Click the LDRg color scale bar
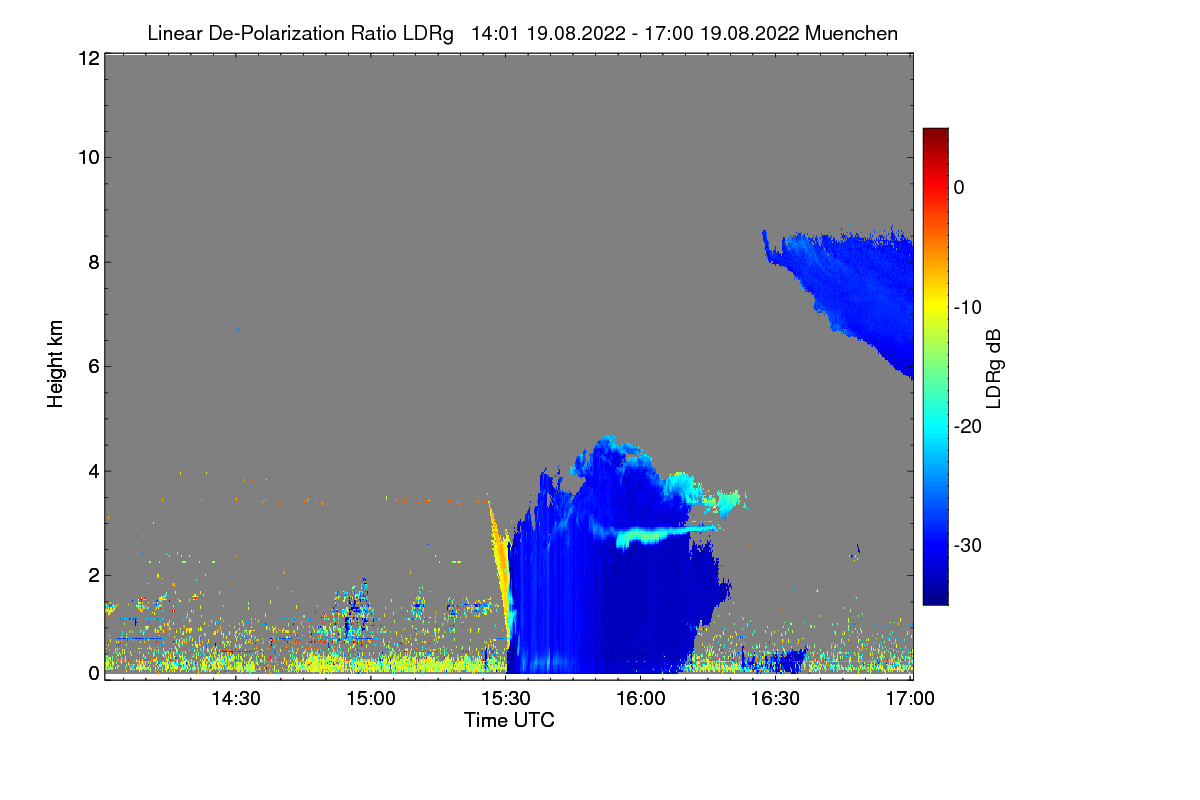This screenshot has height=800, width=1200. pos(935,366)
